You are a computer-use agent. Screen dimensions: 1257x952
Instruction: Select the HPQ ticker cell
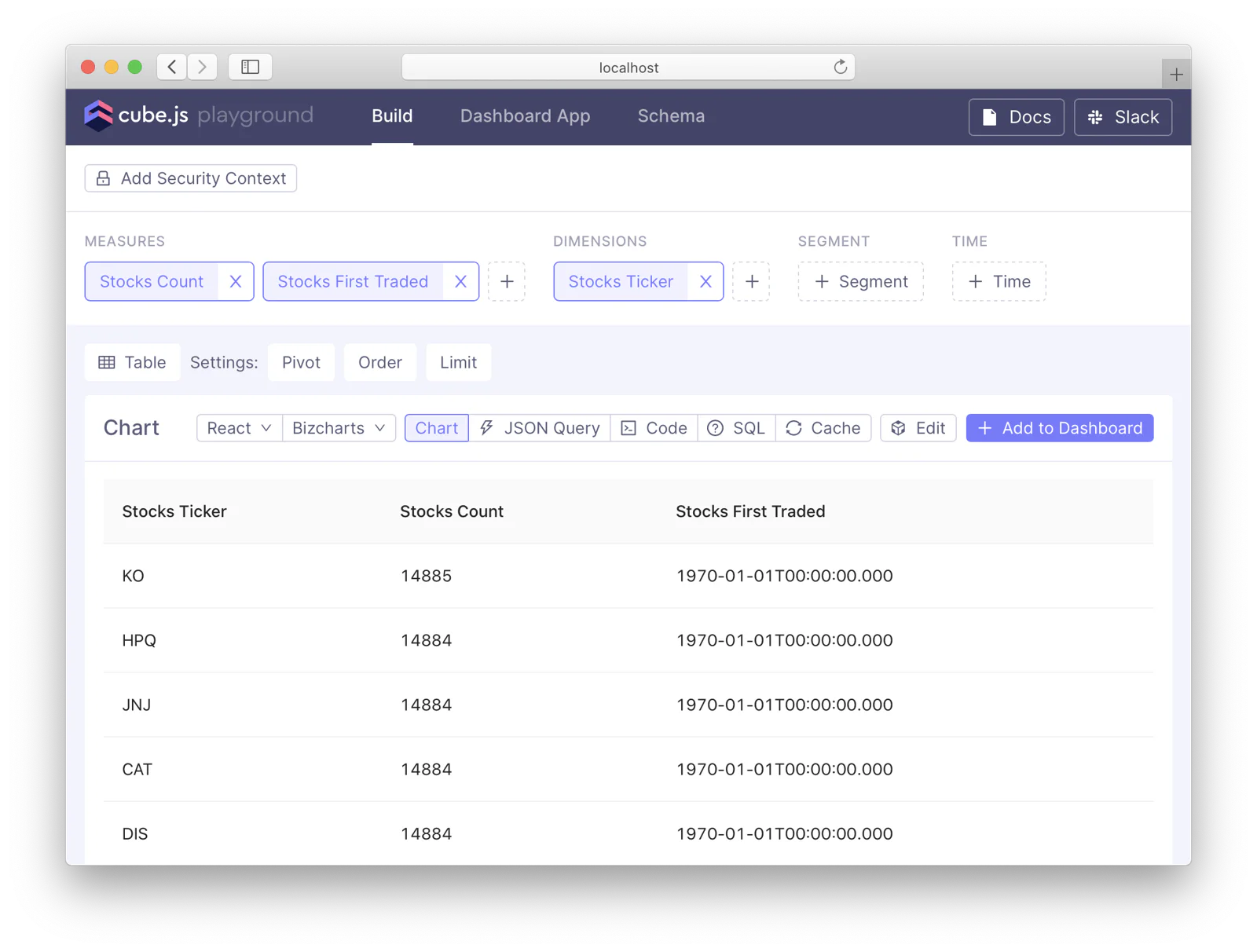139,640
